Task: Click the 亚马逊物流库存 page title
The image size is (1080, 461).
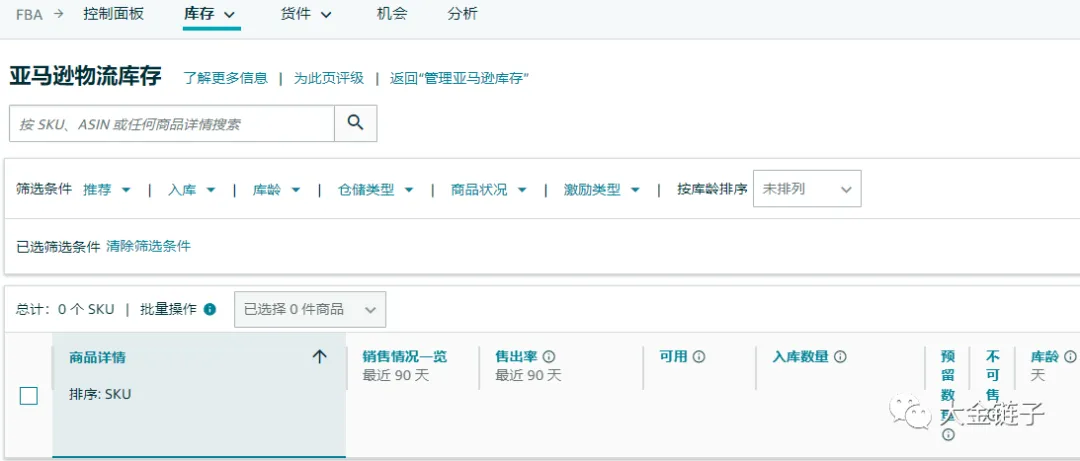Action: pyautogui.click(x=85, y=76)
